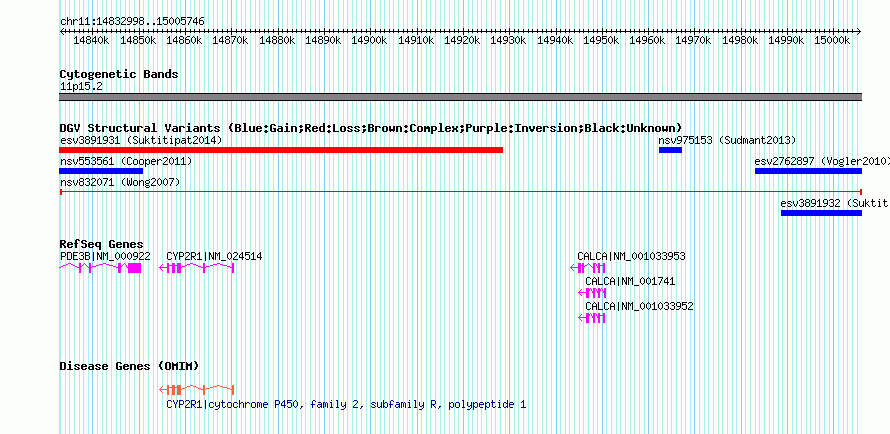Click the CALCA NM_001033952 gene glyph
The image size is (890, 434).
(x=592, y=318)
